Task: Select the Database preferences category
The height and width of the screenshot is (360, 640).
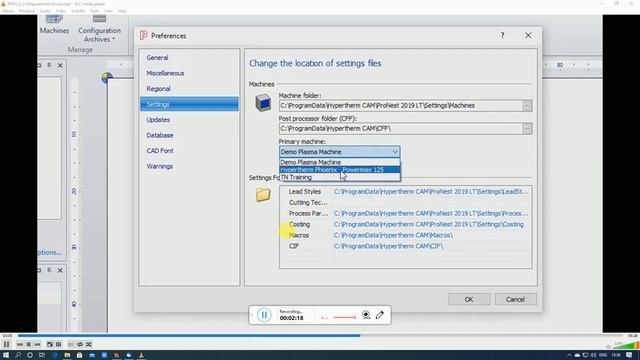Action: coord(160,135)
